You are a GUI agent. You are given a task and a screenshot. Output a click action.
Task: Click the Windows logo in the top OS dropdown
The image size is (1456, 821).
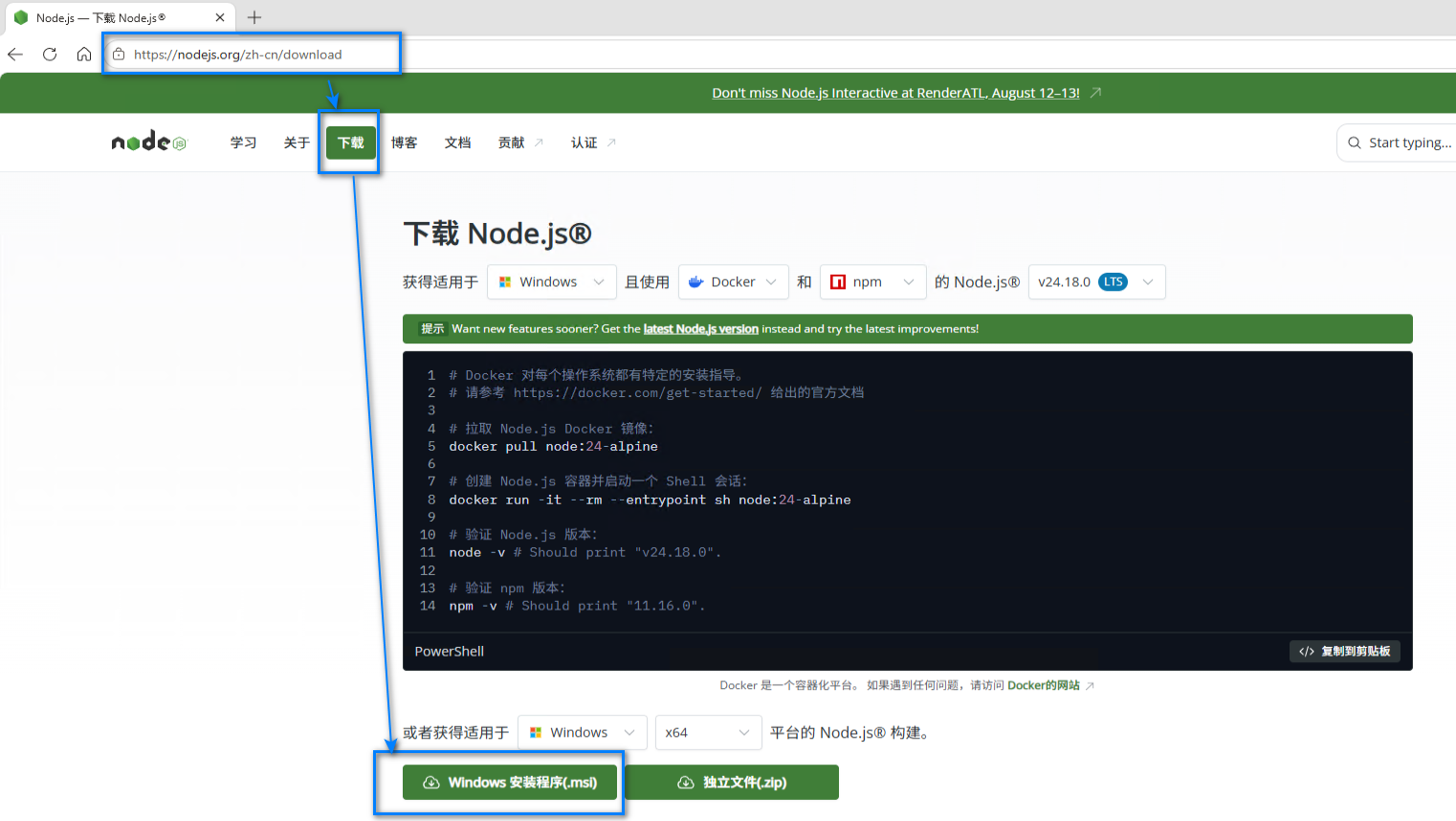505,282
